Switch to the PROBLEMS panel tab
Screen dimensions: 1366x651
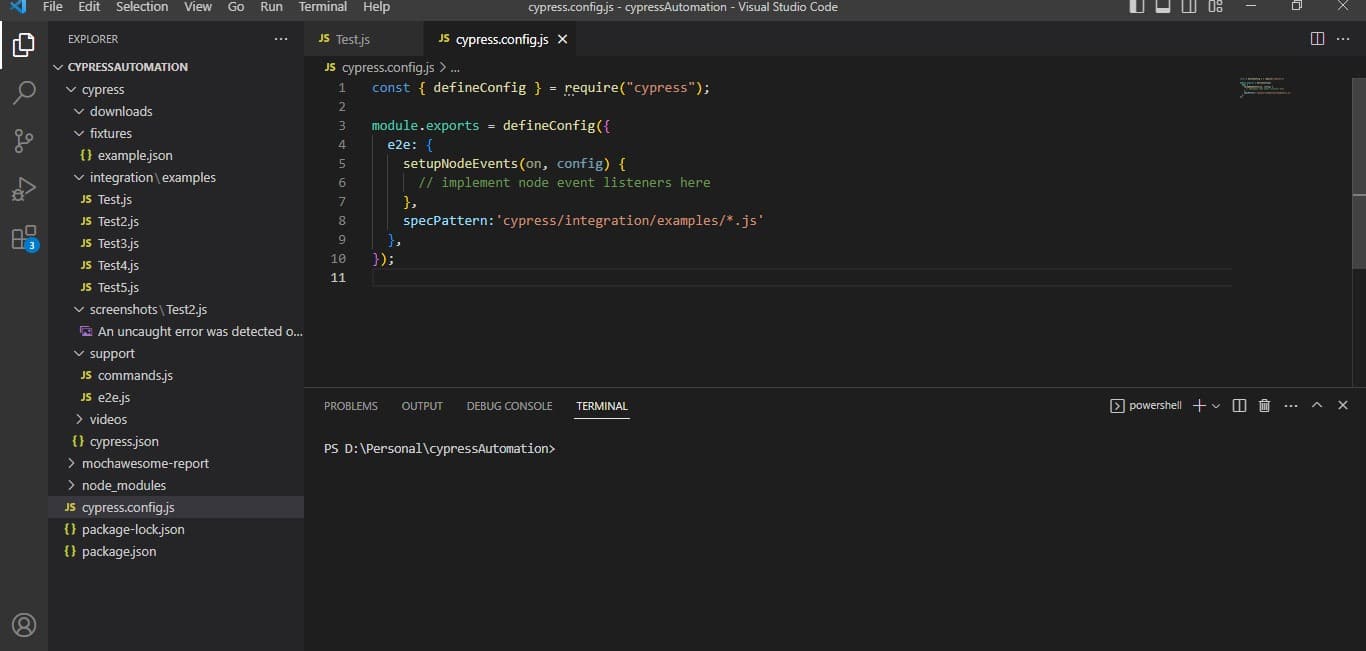(x=351, y=406)
